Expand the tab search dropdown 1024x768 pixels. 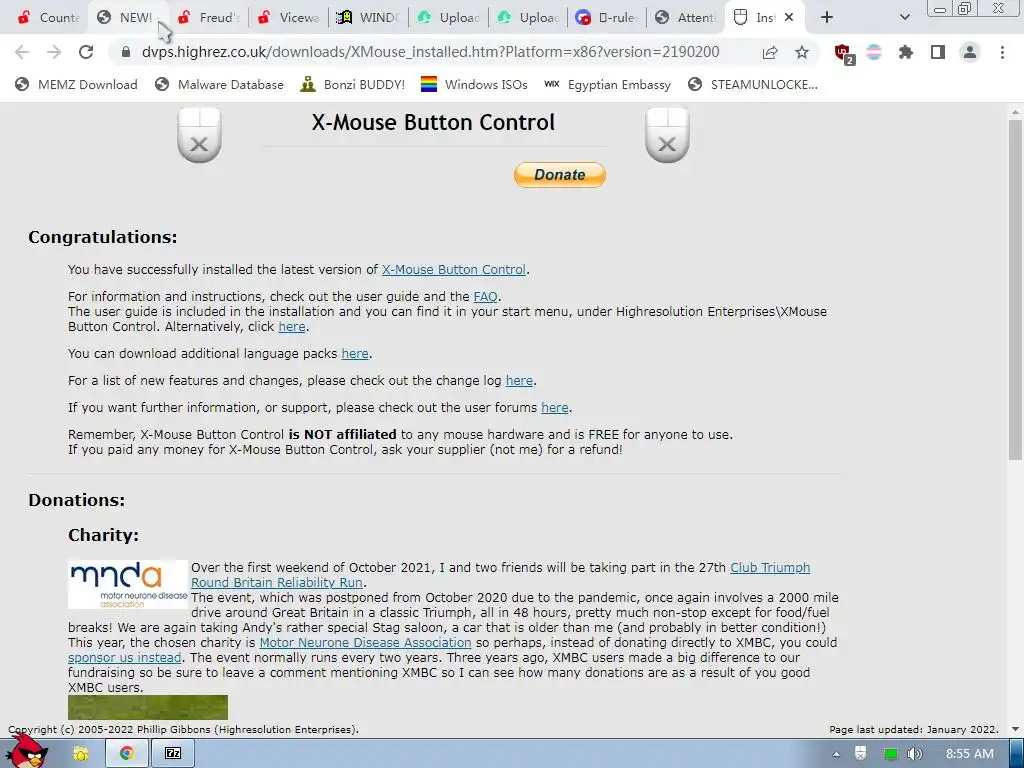pos(904,18)
